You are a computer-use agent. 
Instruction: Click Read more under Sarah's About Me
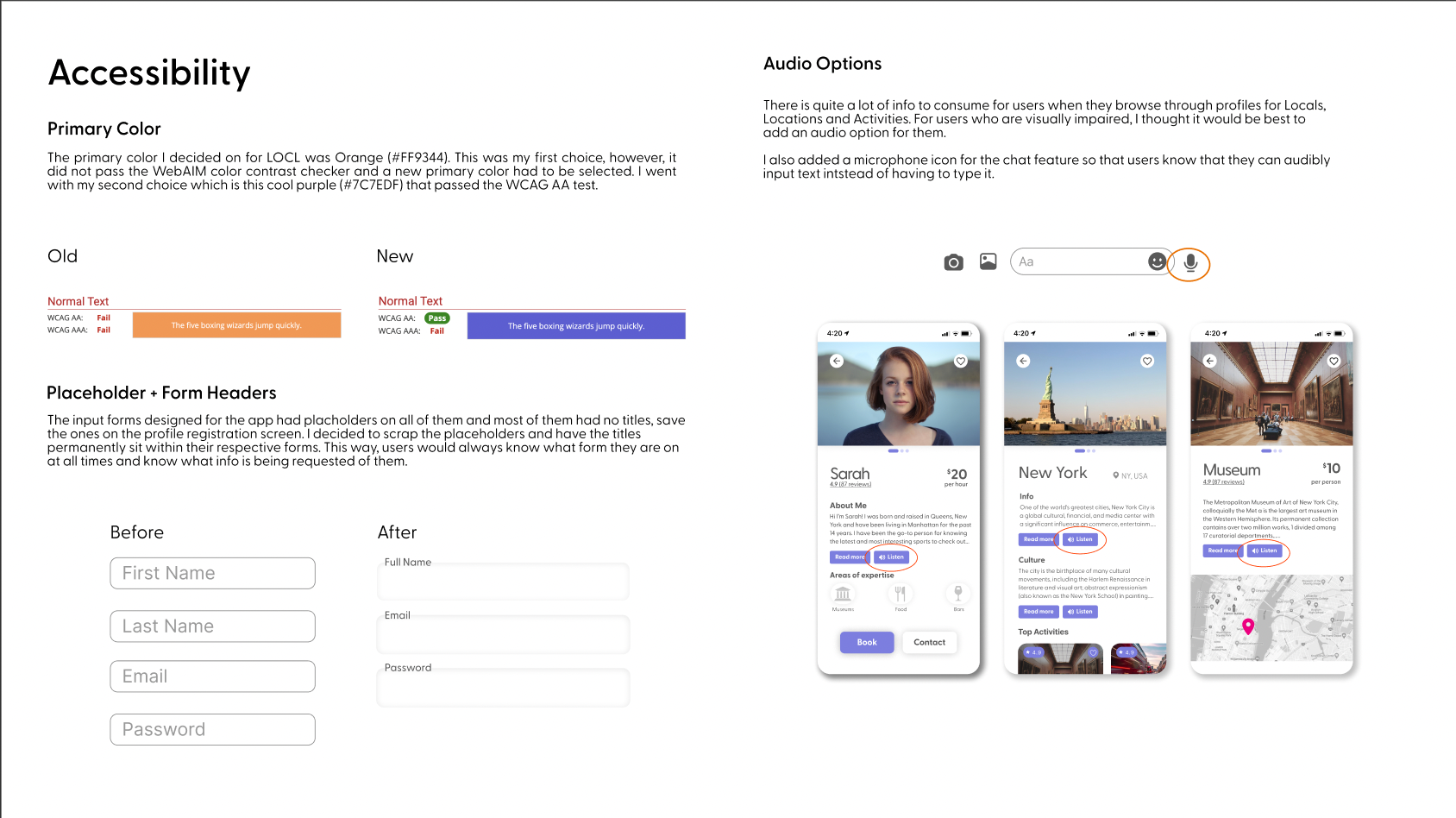pyautogui.click(x=850, y=557)
